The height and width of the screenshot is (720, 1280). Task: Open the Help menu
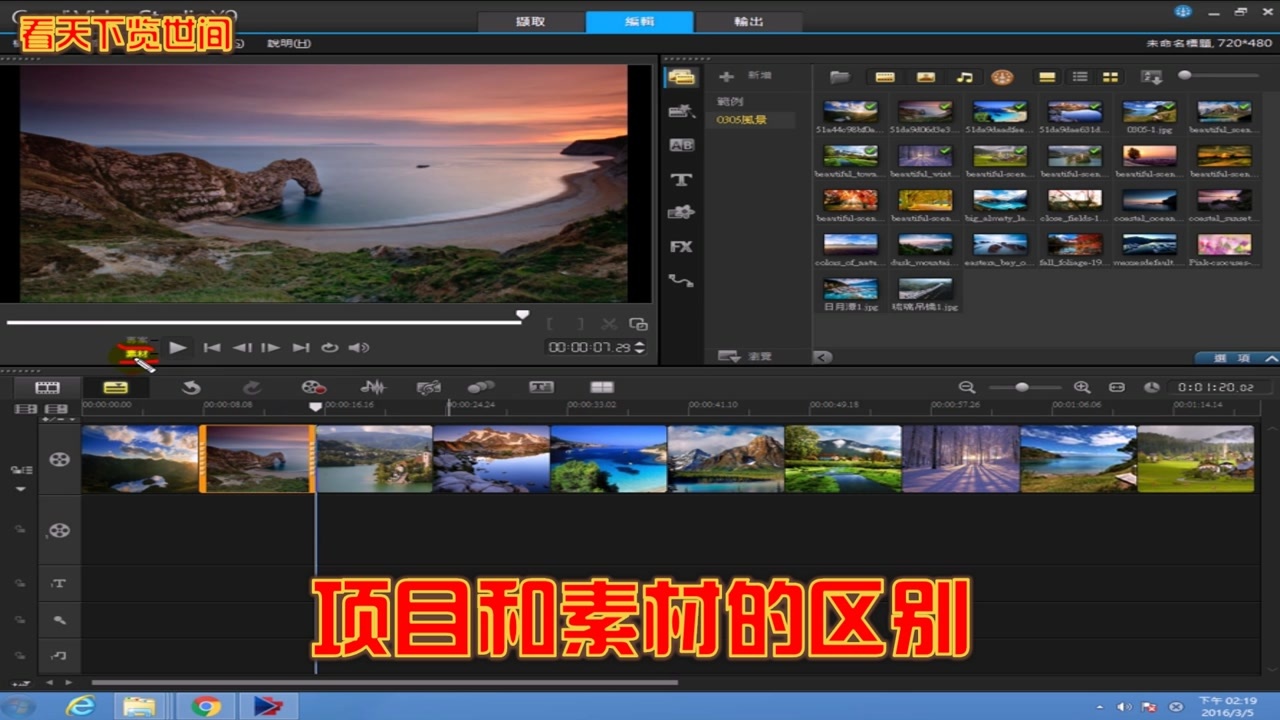(x=289, y=43)
